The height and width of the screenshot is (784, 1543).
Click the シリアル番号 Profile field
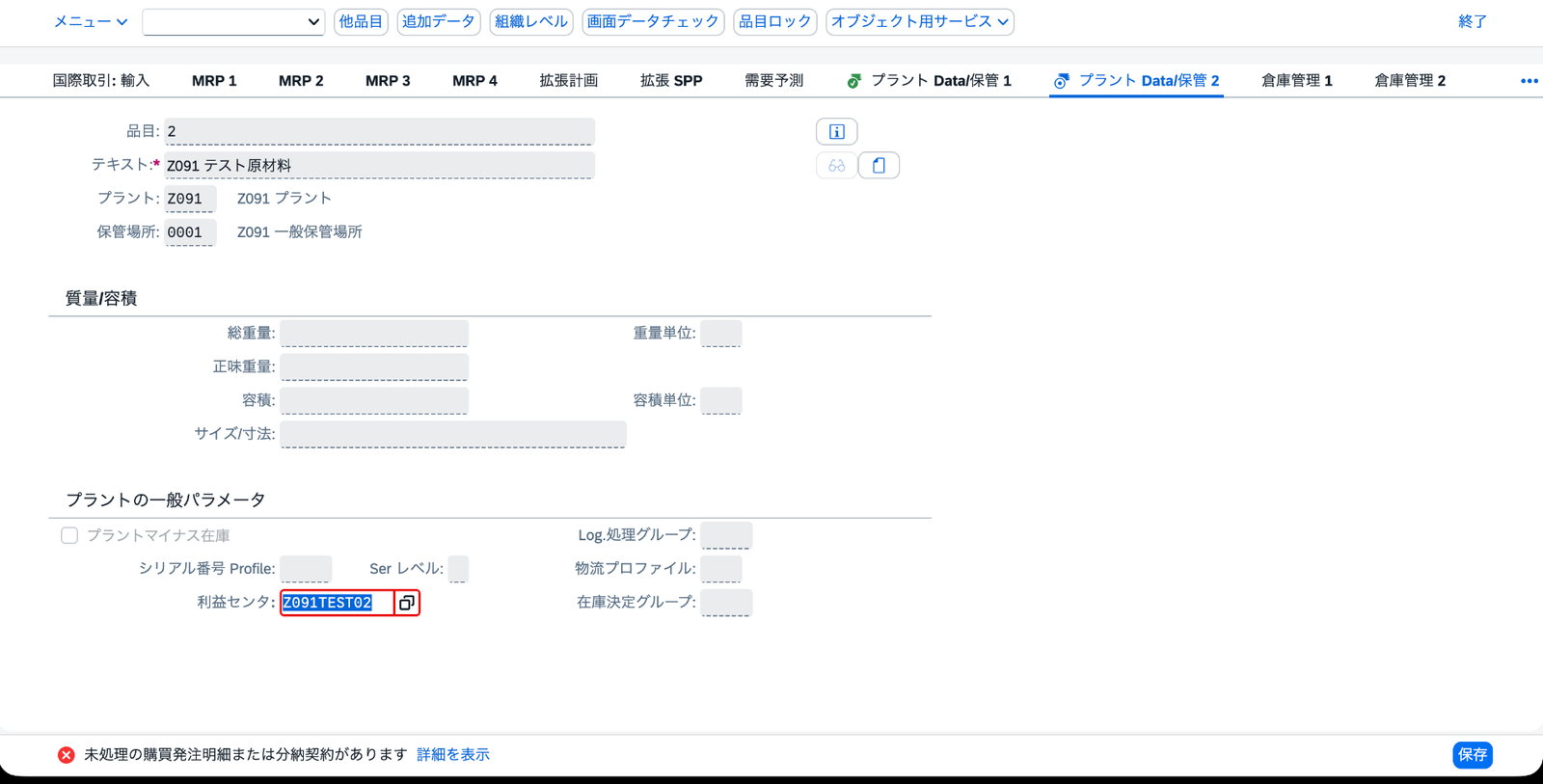[306, 569]
